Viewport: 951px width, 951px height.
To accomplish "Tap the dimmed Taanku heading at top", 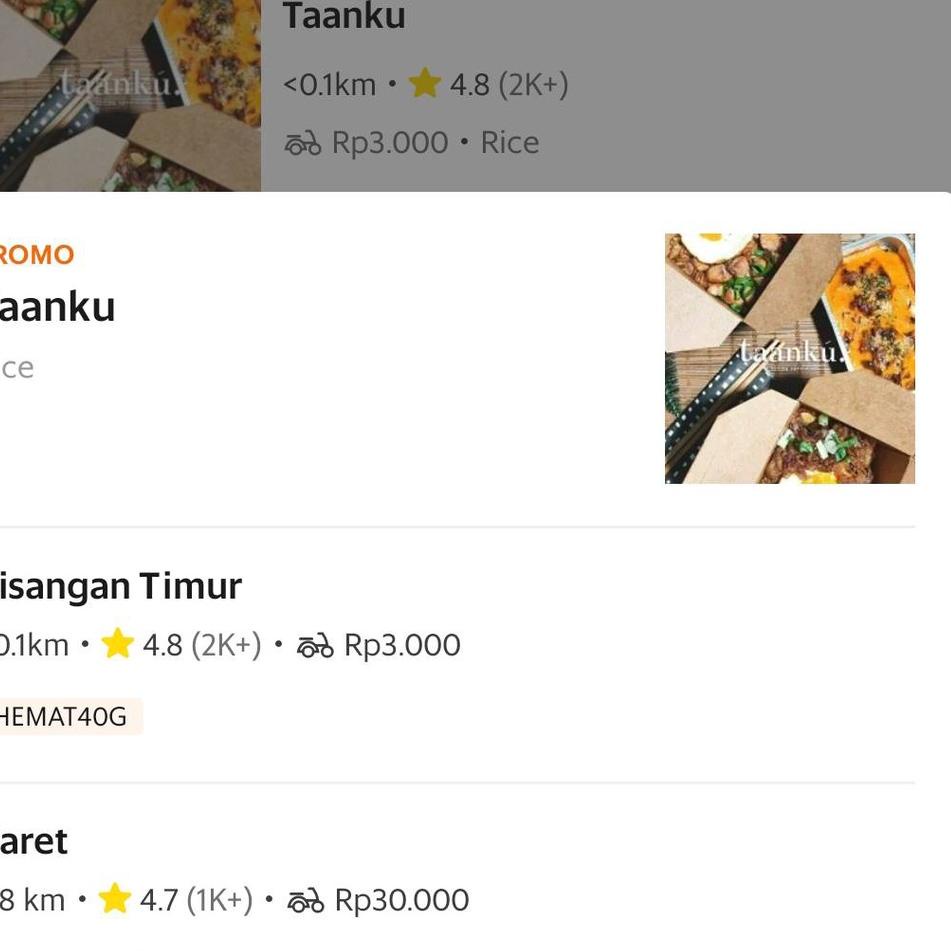I will [344, 16].
